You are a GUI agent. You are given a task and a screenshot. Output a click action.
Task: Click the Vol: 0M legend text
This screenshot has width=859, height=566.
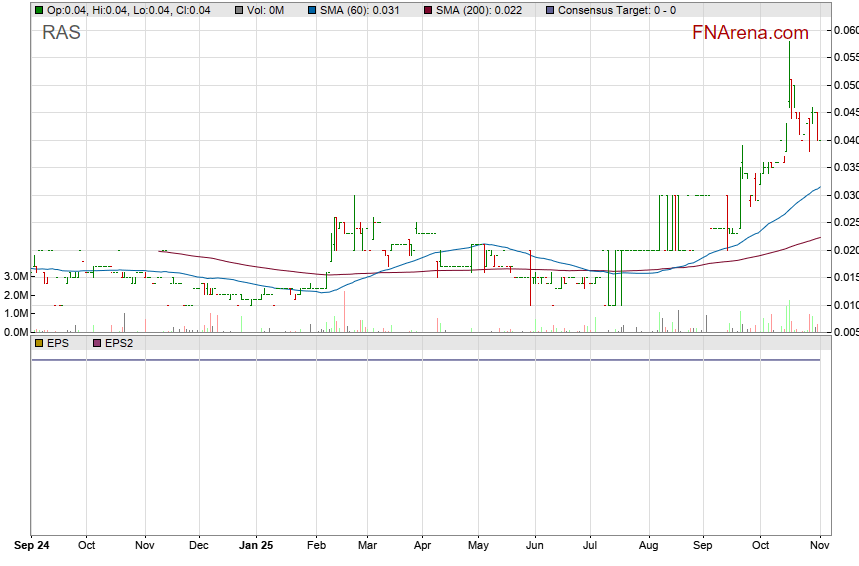coord(265,10)
